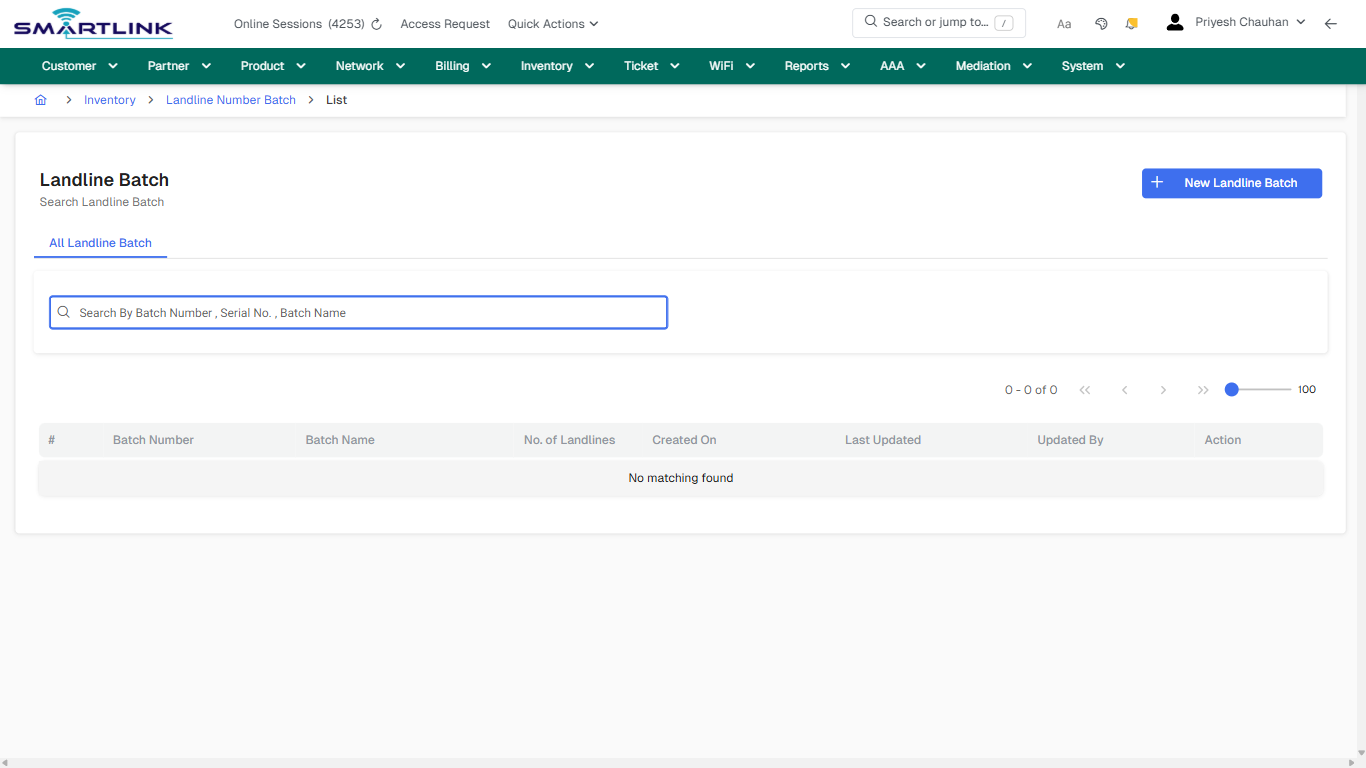Open the theme palette icon

pyautogui.click(x=1100, y=23)
